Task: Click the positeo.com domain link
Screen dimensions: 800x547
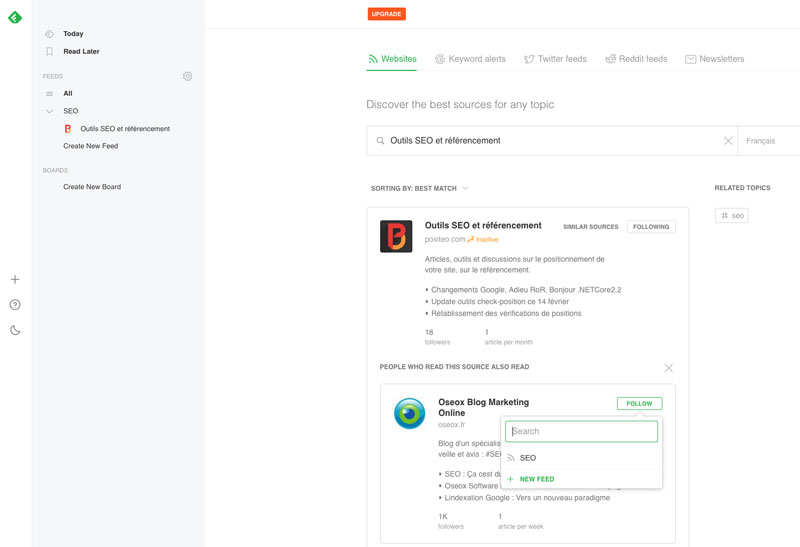Action: [x=444, y=239]
